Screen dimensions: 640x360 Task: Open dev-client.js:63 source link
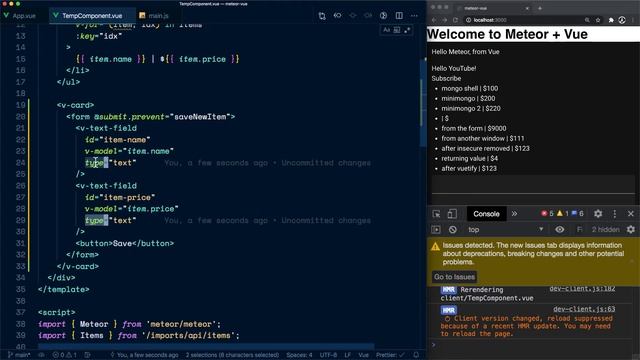click(x=584, y=309)
